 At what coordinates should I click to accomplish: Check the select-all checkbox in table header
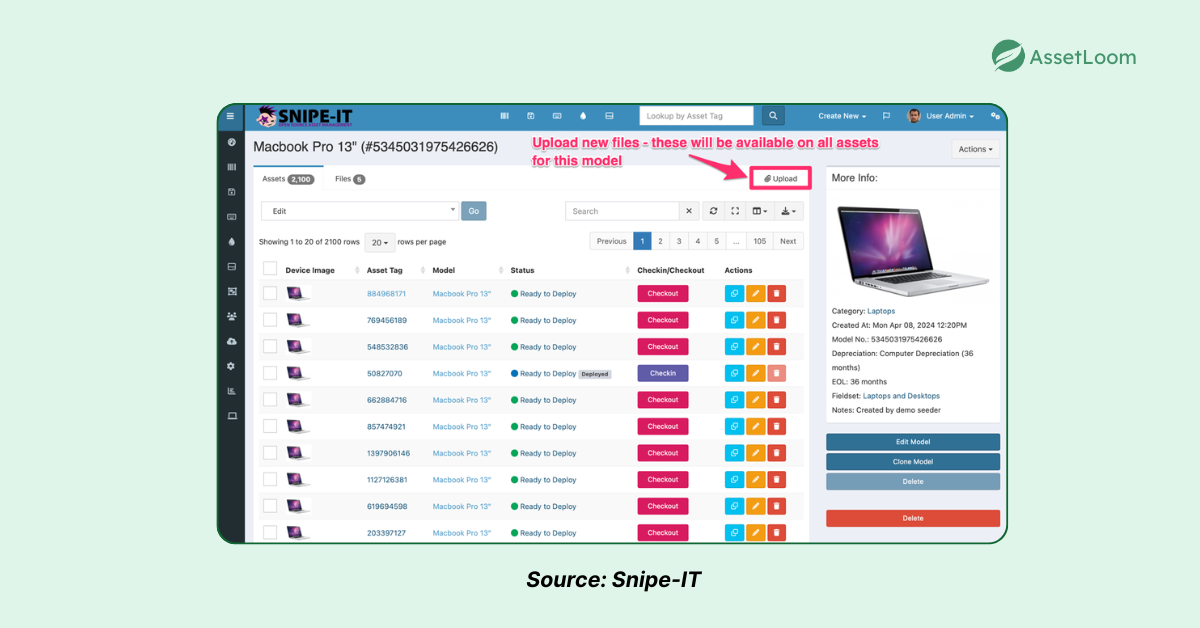[x=268, y=269]
